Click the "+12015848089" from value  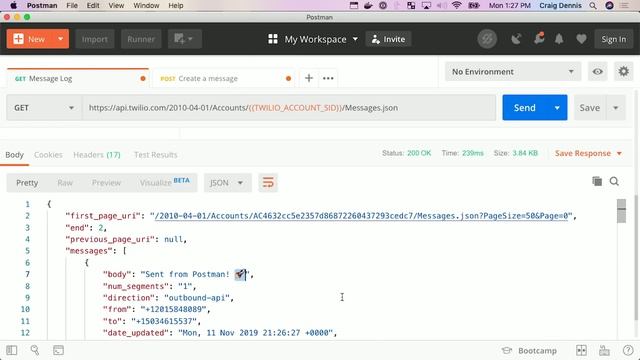(x=173, y=309)
